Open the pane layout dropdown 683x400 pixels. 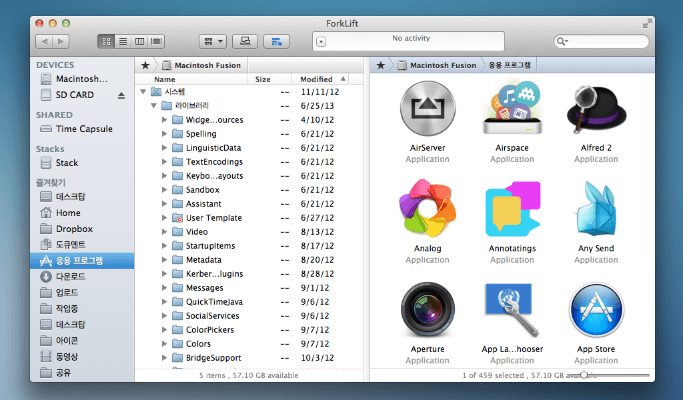tap(213, 41)
